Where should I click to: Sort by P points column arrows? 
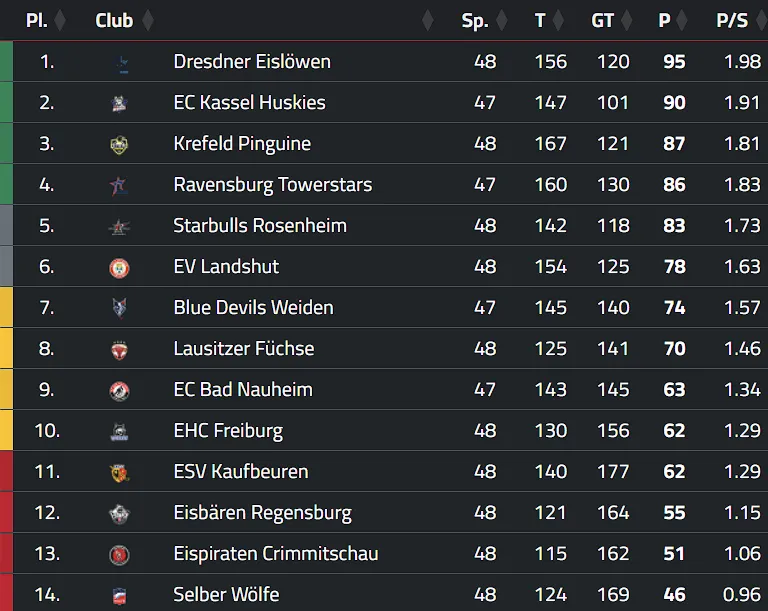click(683, 20)
